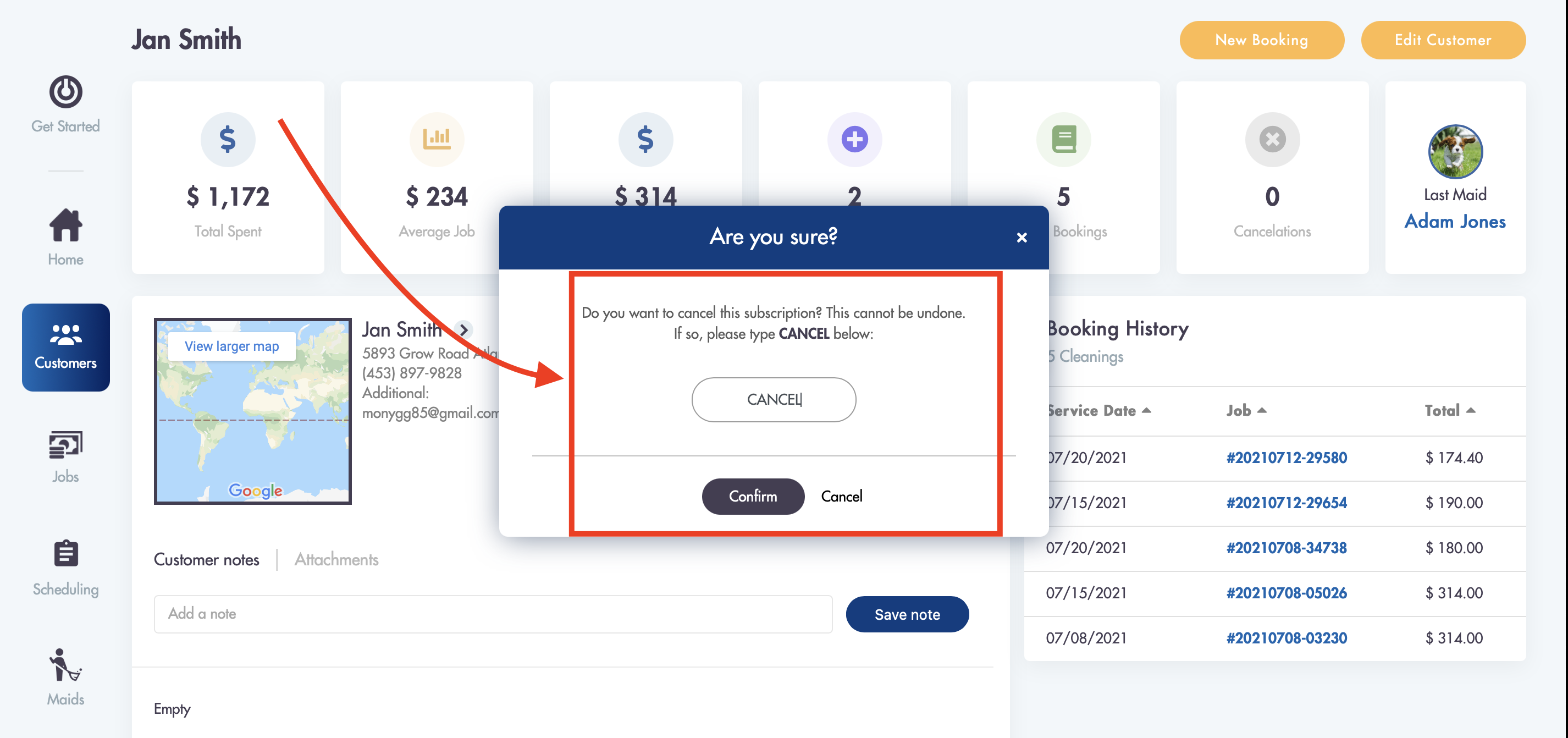Open Scheduling clipboard icon
Viewport: 1568px width, 738px height.
coord(66,553)
